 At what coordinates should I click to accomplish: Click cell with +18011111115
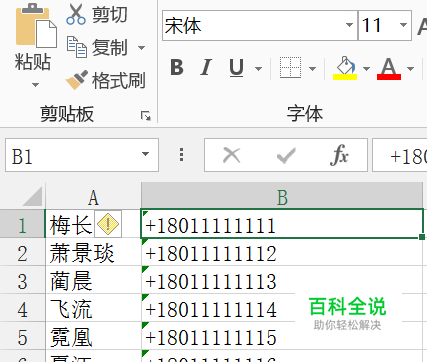282,336
